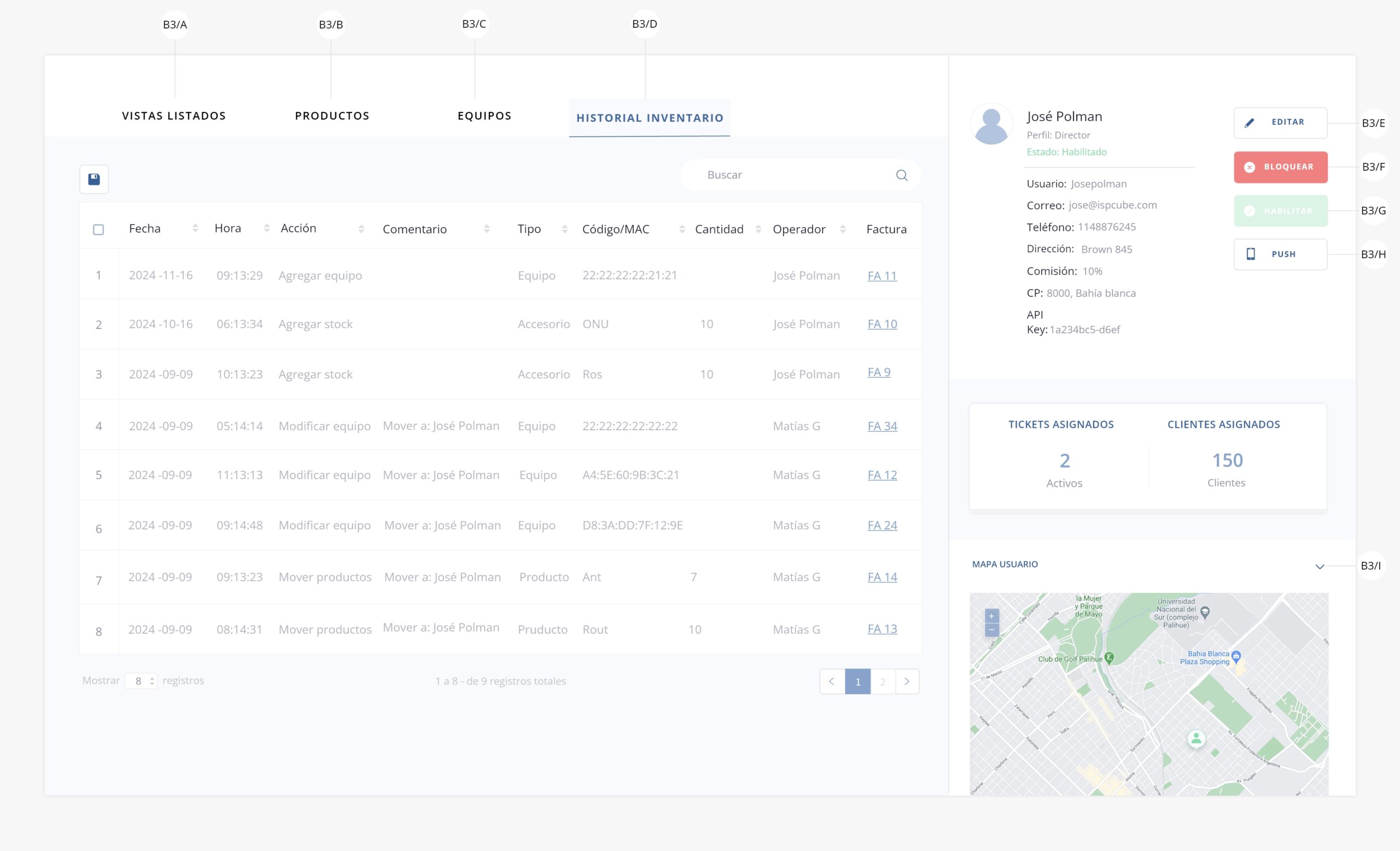This screenshot has width=1400, height=851.
Task: Sort table by Fecha column arrows
Action: (195, 229)
